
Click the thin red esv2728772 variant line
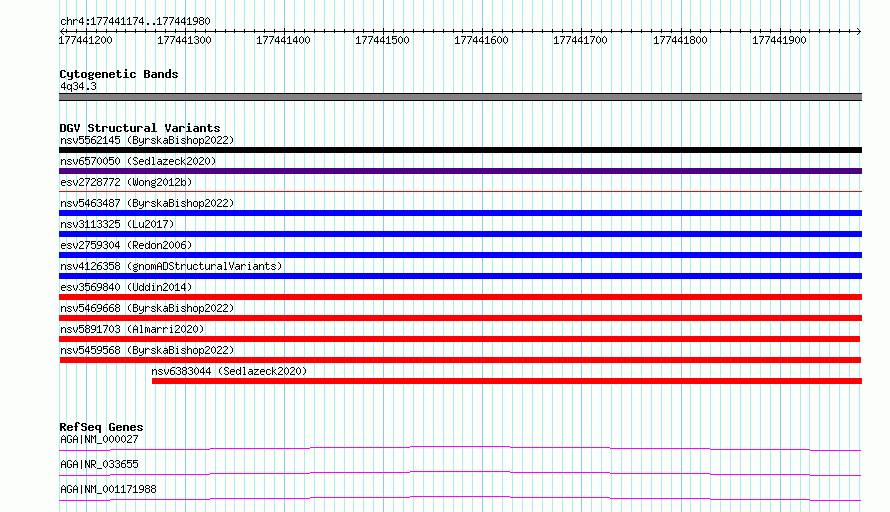(460, 191)
